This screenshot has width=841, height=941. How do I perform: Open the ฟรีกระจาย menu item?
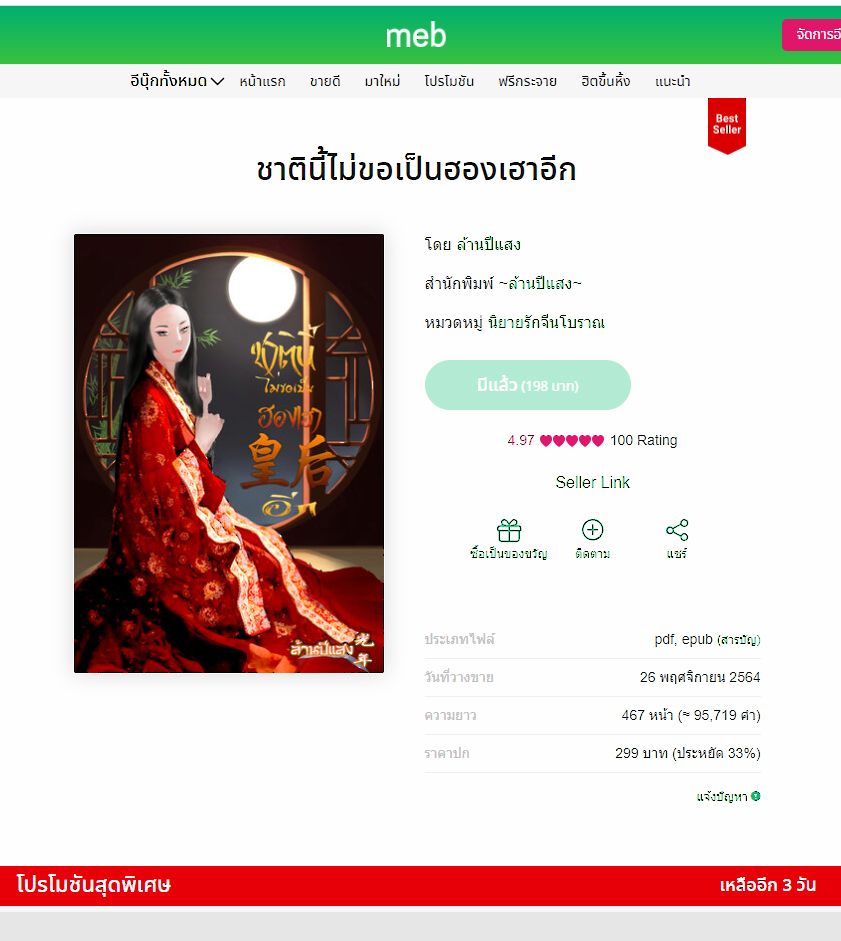tap(527, 81)
